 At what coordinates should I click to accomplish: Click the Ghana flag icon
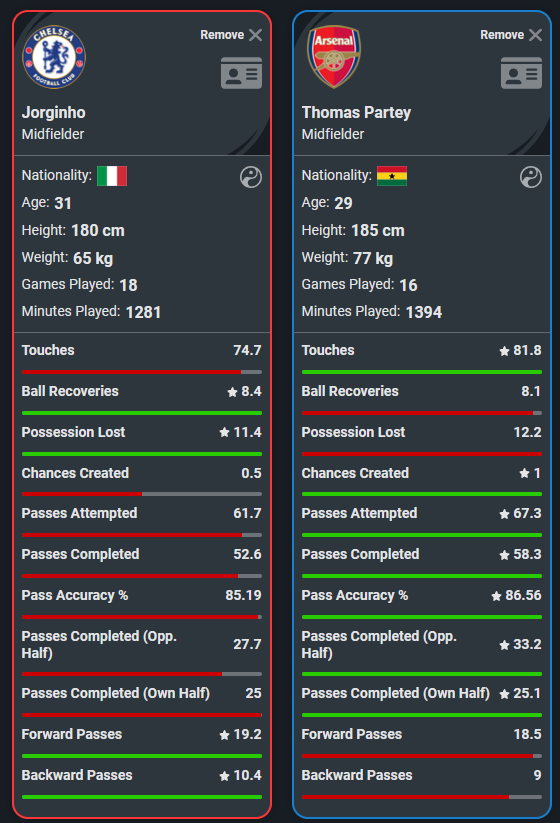tap(392, 176)
